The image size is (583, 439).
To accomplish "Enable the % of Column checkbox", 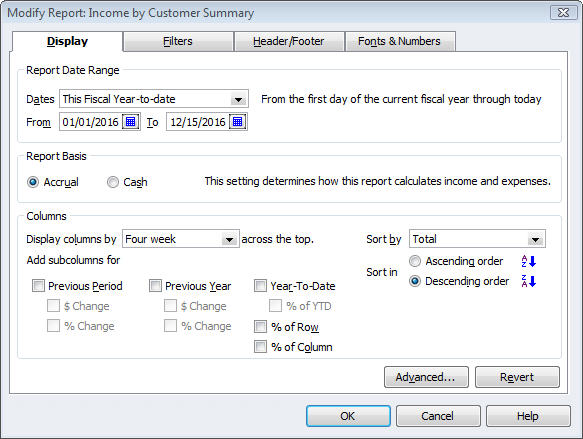I will click(x=260, y=347).
